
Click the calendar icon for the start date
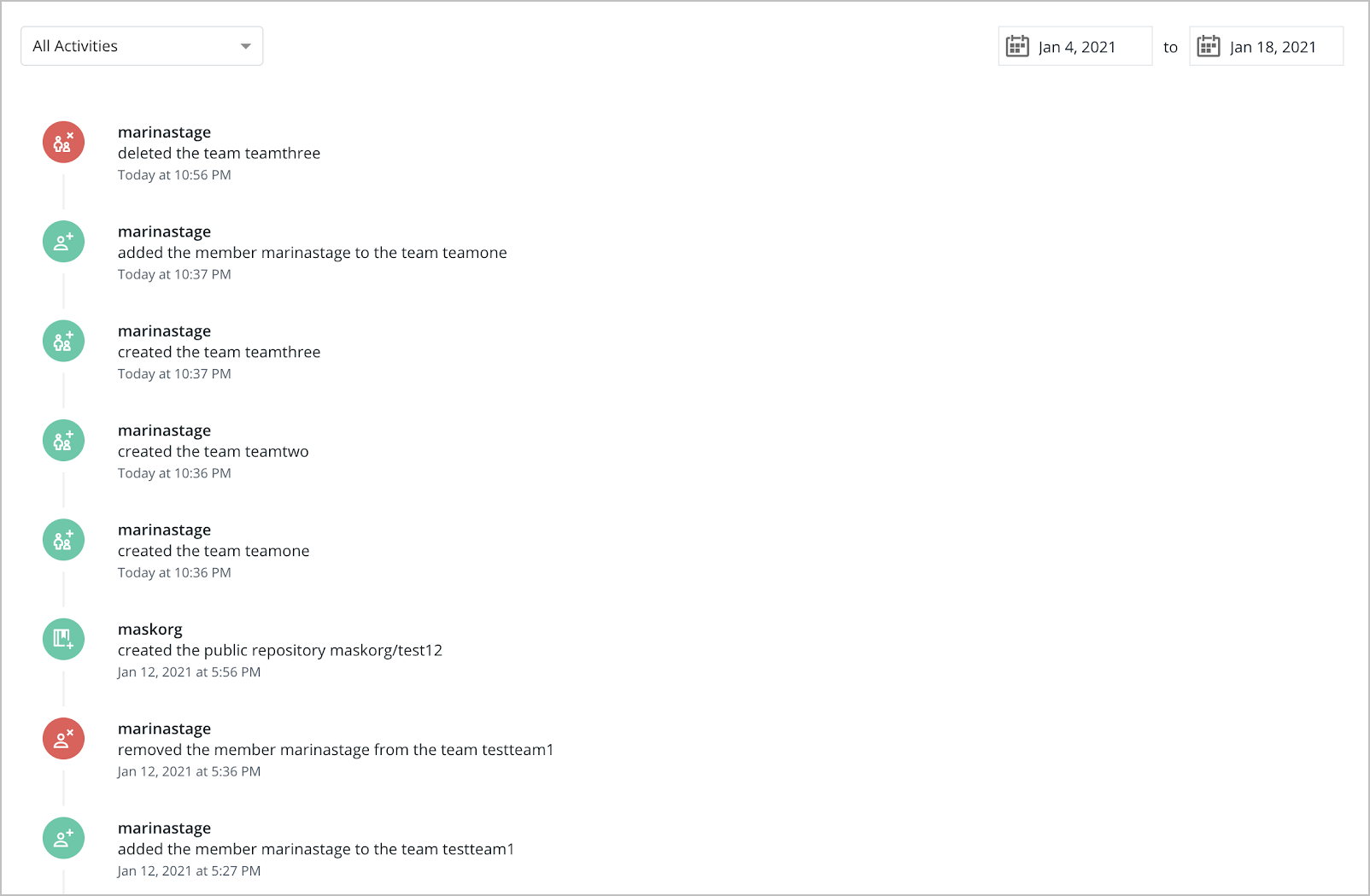[x=1017, y=46]
